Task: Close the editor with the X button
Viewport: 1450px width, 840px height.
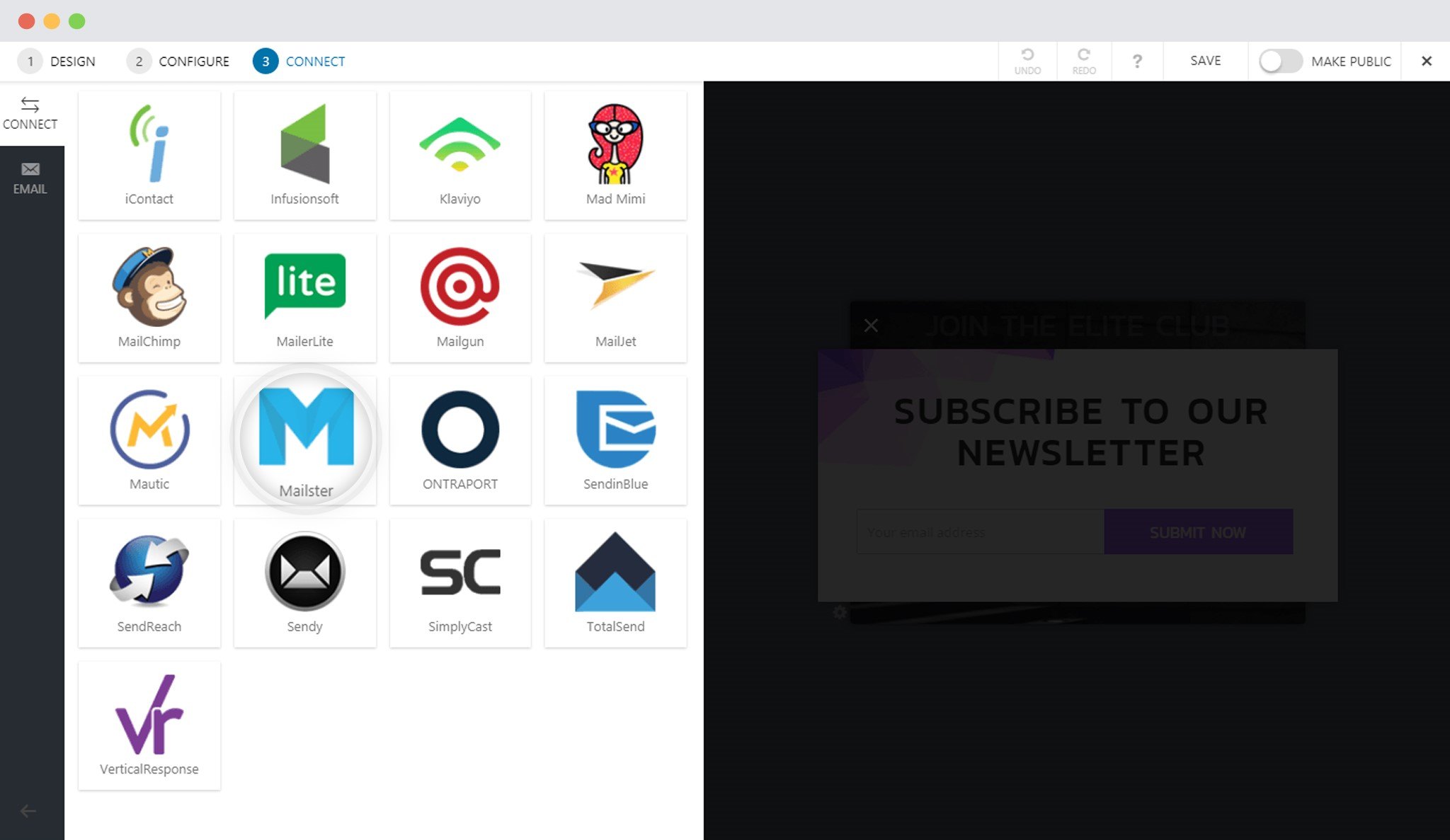Action: [1426, 61]
